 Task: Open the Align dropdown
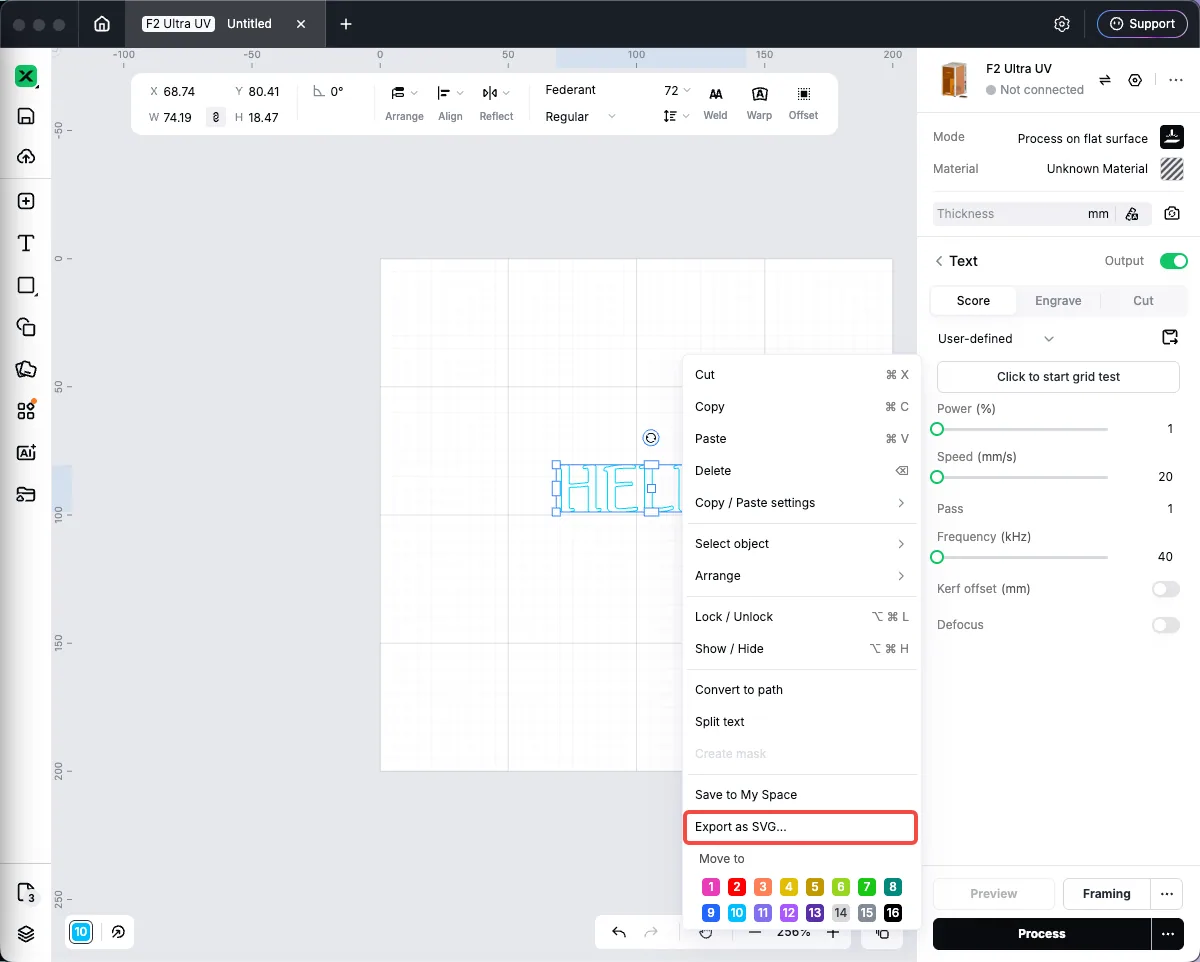[x=451, y=102]
